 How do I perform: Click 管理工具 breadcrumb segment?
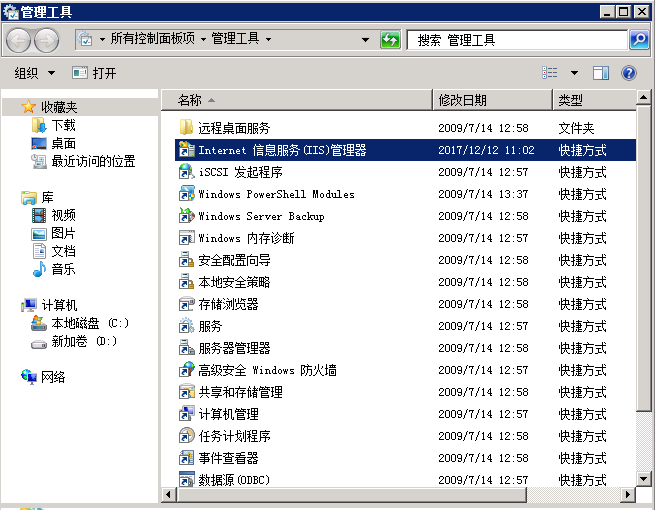[235, 39]
